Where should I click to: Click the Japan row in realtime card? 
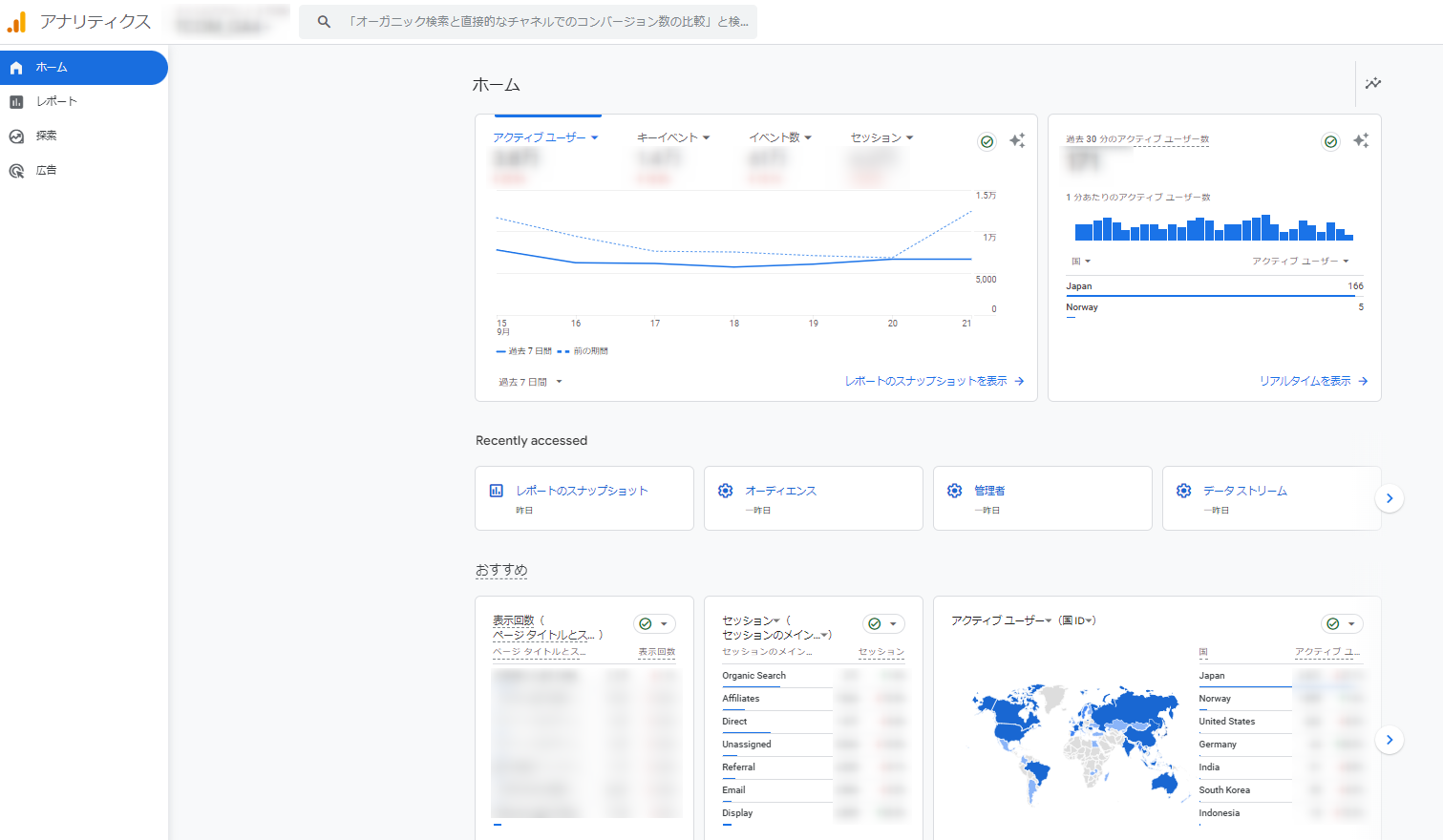tap(1215, 286)
